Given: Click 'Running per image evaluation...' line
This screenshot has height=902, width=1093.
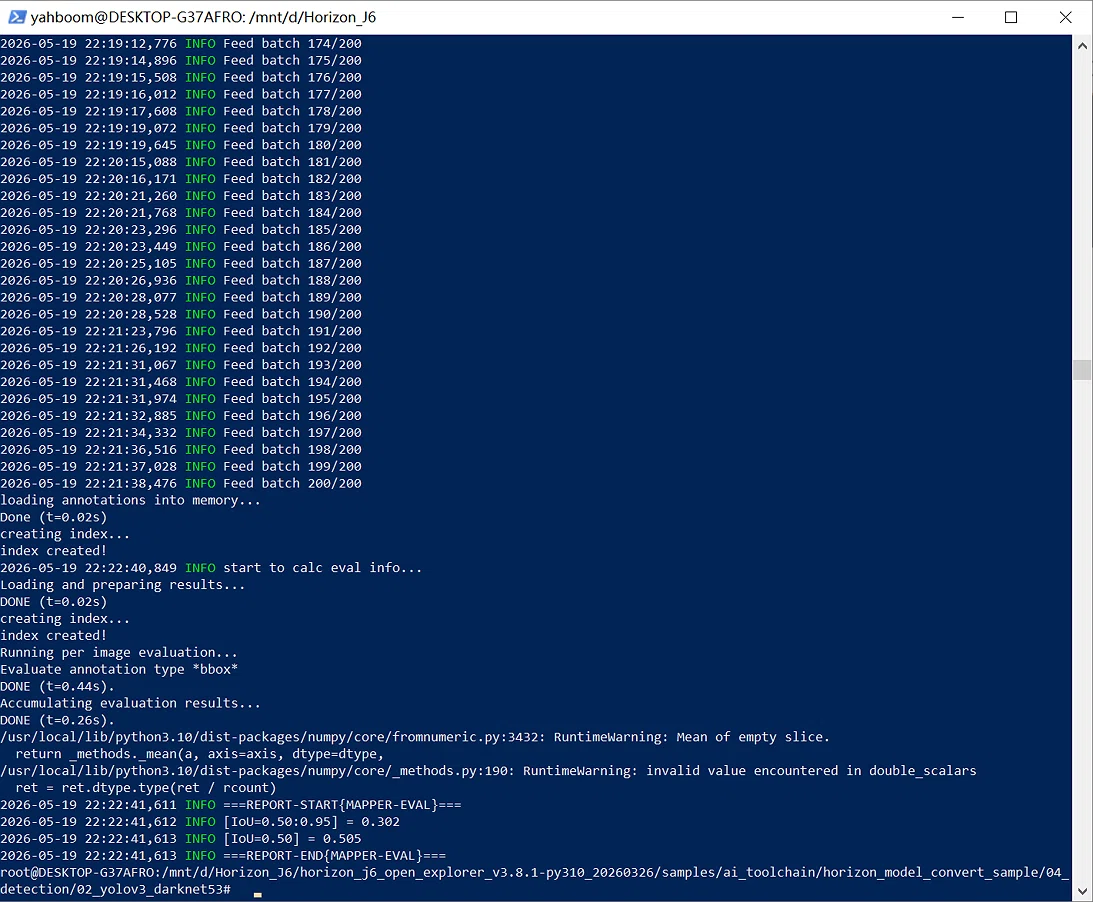Looking at the screenshot, I should coord(119,652).
